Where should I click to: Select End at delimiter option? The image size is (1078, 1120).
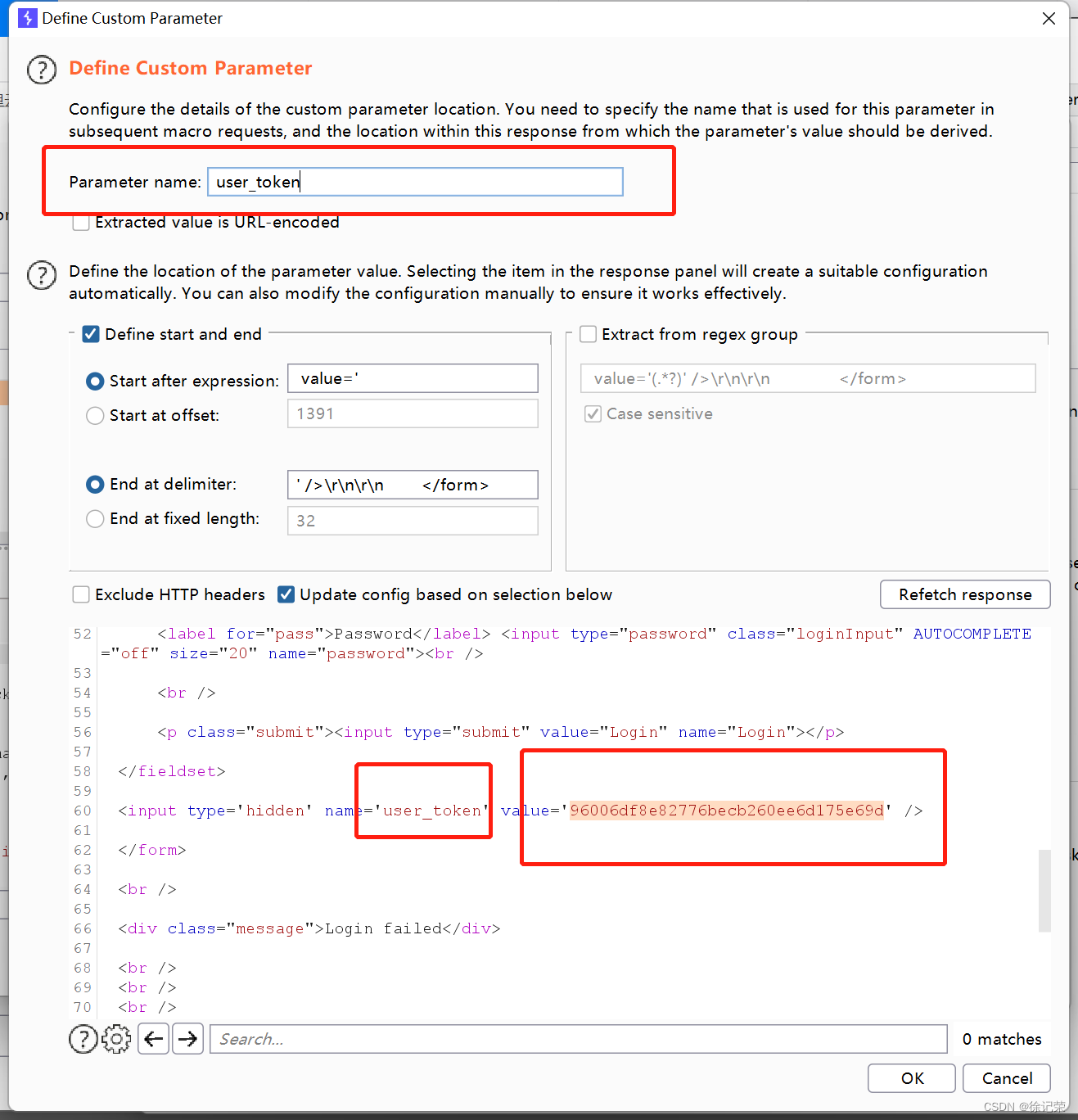click(x=95, y=485)
